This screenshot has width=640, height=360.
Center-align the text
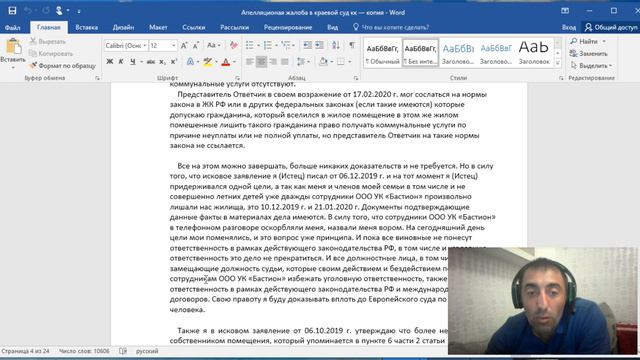tap(261, 62)
